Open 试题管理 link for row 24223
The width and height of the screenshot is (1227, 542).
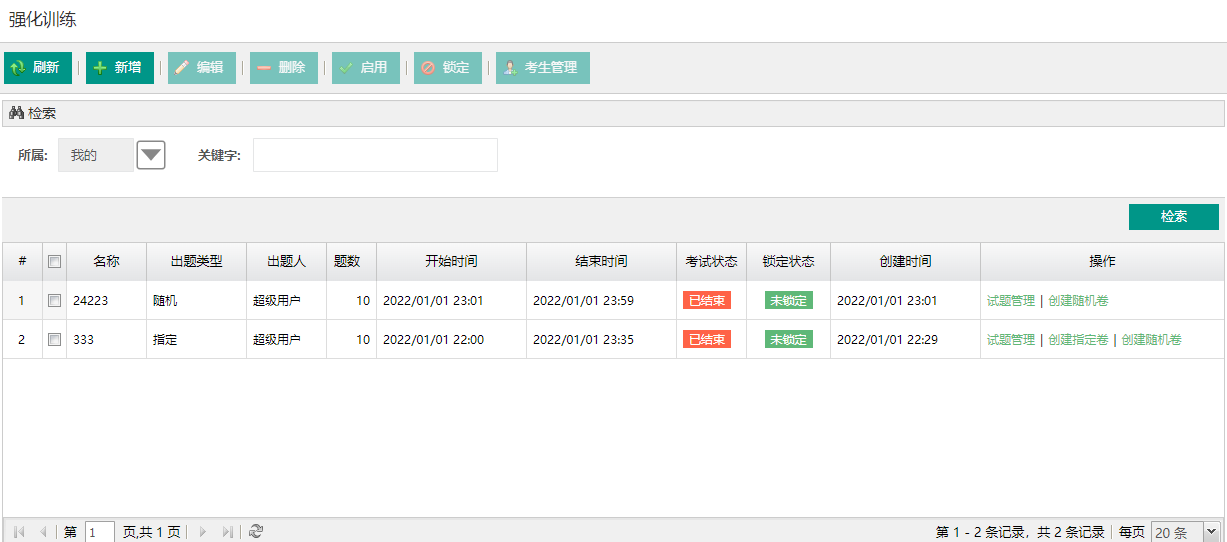coord(1010,300)
